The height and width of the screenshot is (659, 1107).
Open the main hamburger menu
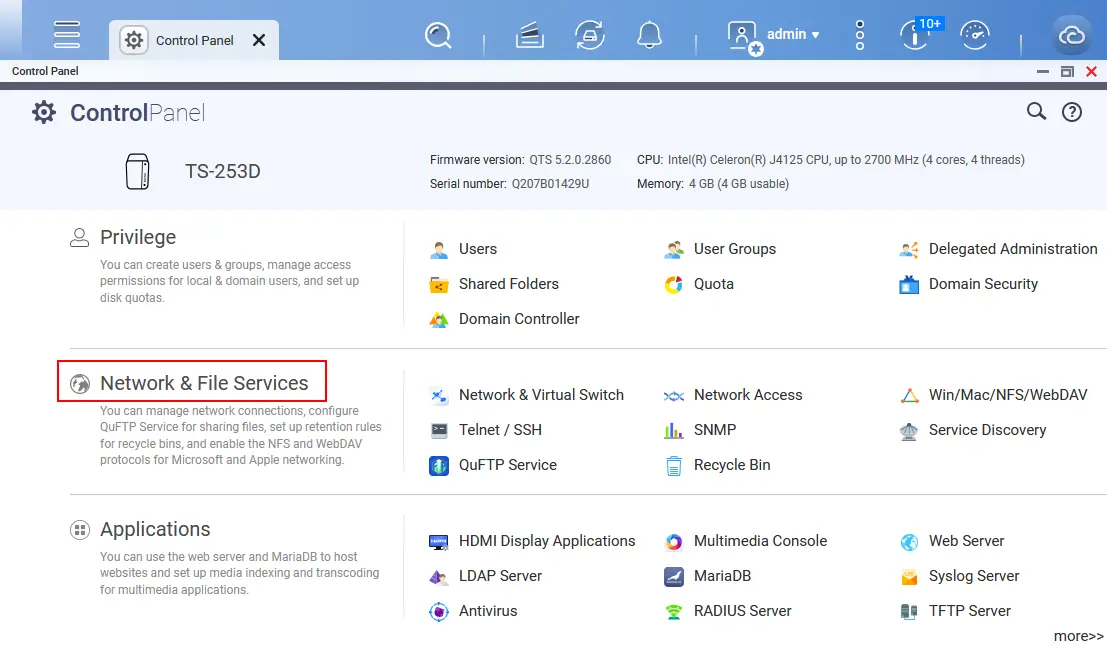(x=67, y=34)
